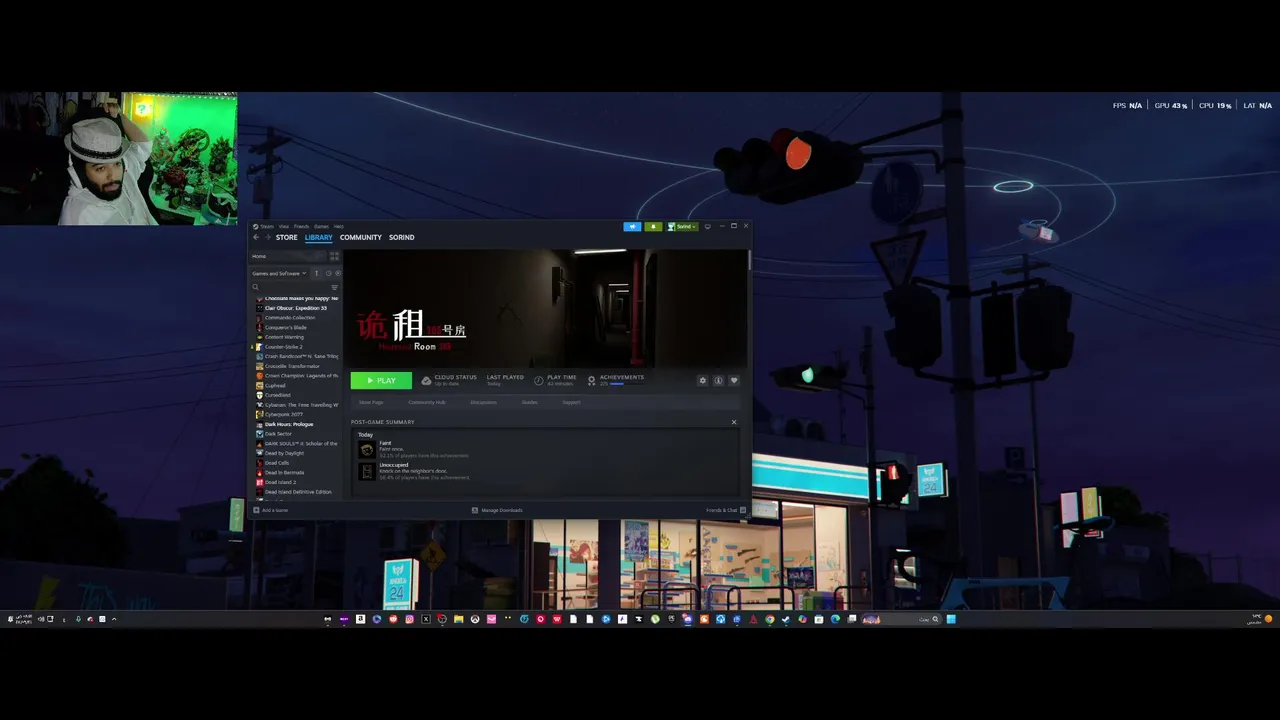The width and height of the screenshot is (1280, 720).
Task: Open game settings gear icon
Action: pyautogui.click(x=703, y=381)
